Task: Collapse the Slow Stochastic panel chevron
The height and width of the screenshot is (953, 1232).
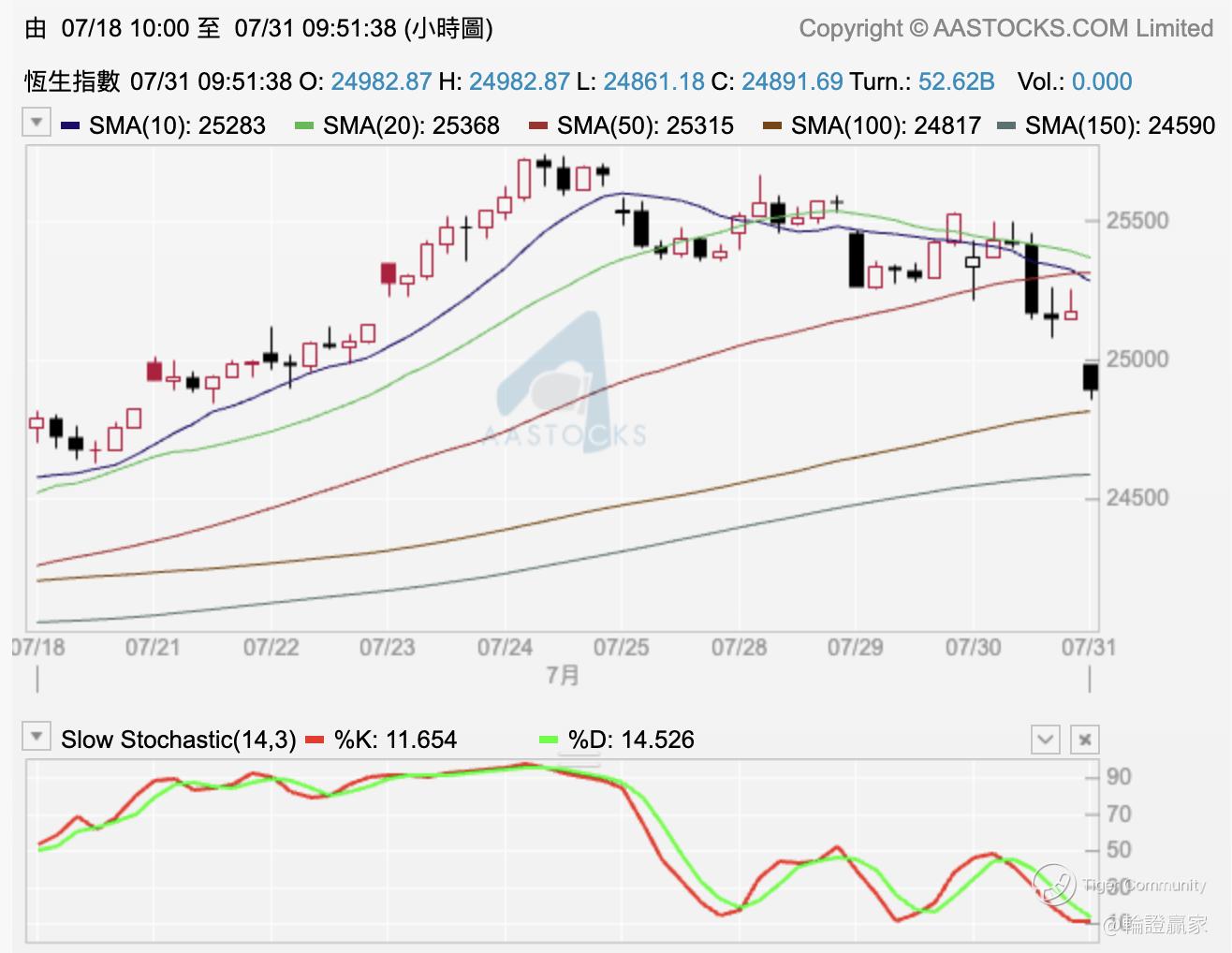Action: pos(1045,740)
